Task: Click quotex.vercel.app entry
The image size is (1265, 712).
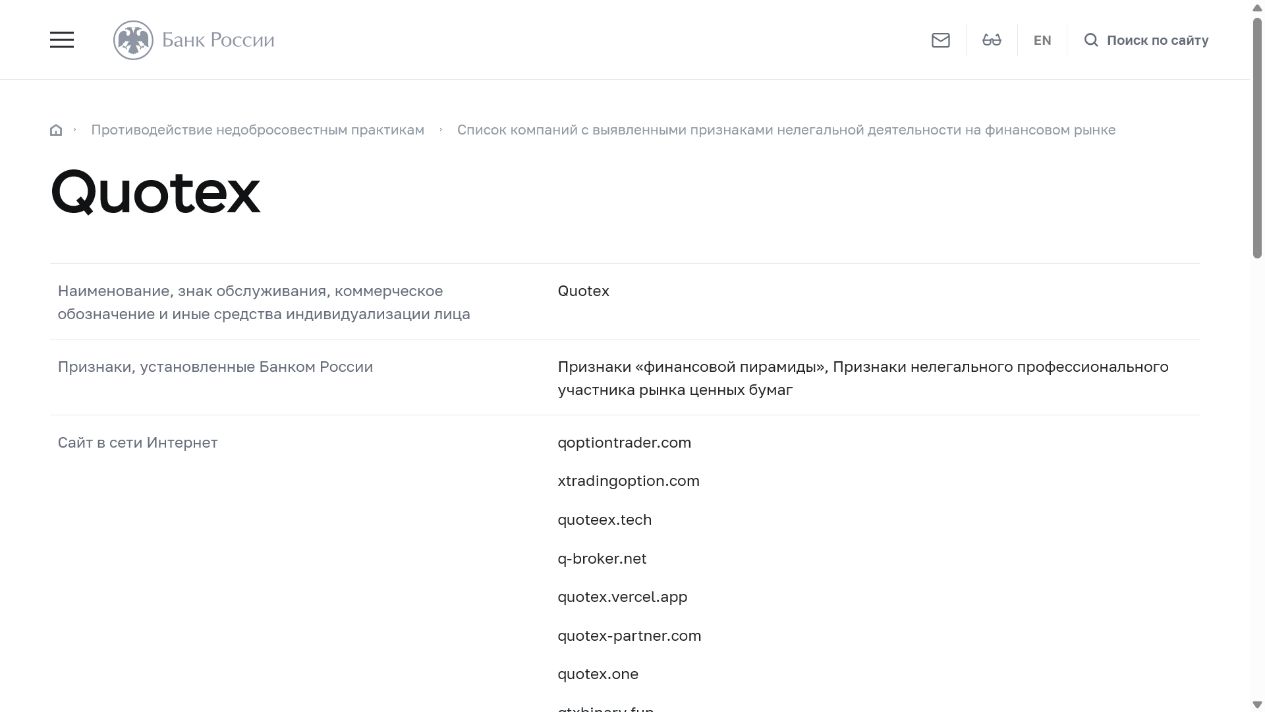Action: 622,597
